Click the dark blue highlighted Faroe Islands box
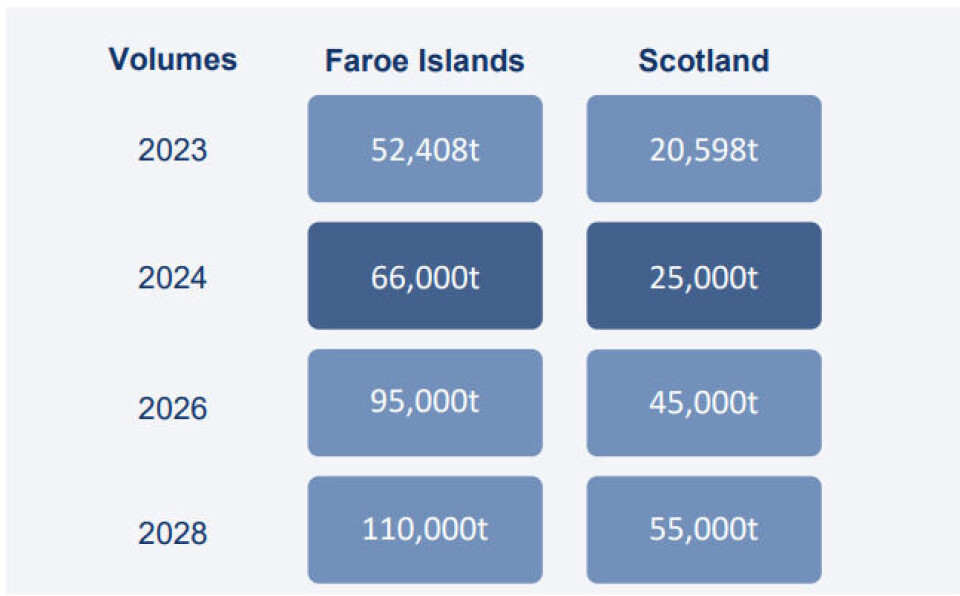The image size is (960, 596). pos(425,276)
